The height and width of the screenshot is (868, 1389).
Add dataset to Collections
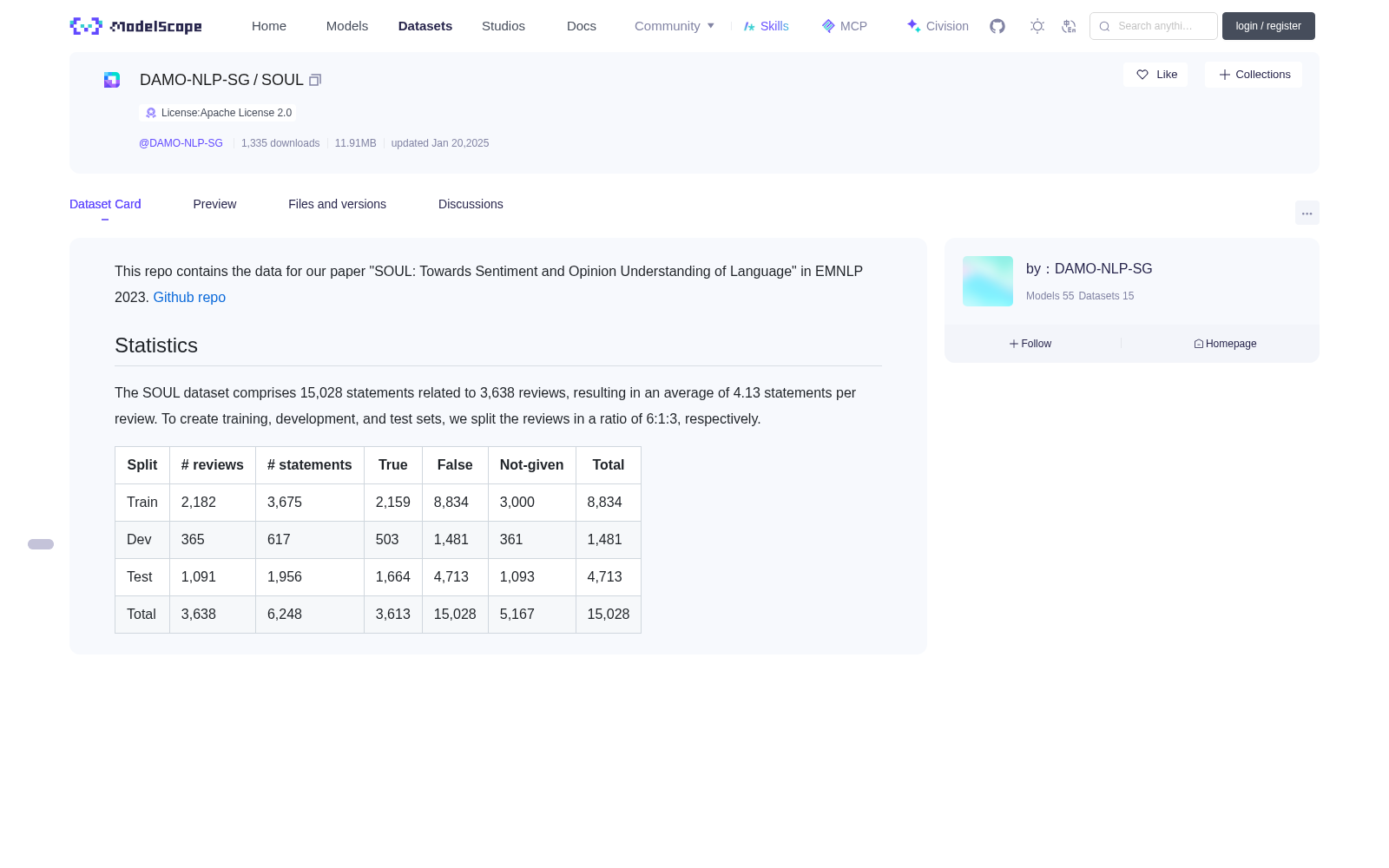pyautogui.click(x=1254, y=75)
